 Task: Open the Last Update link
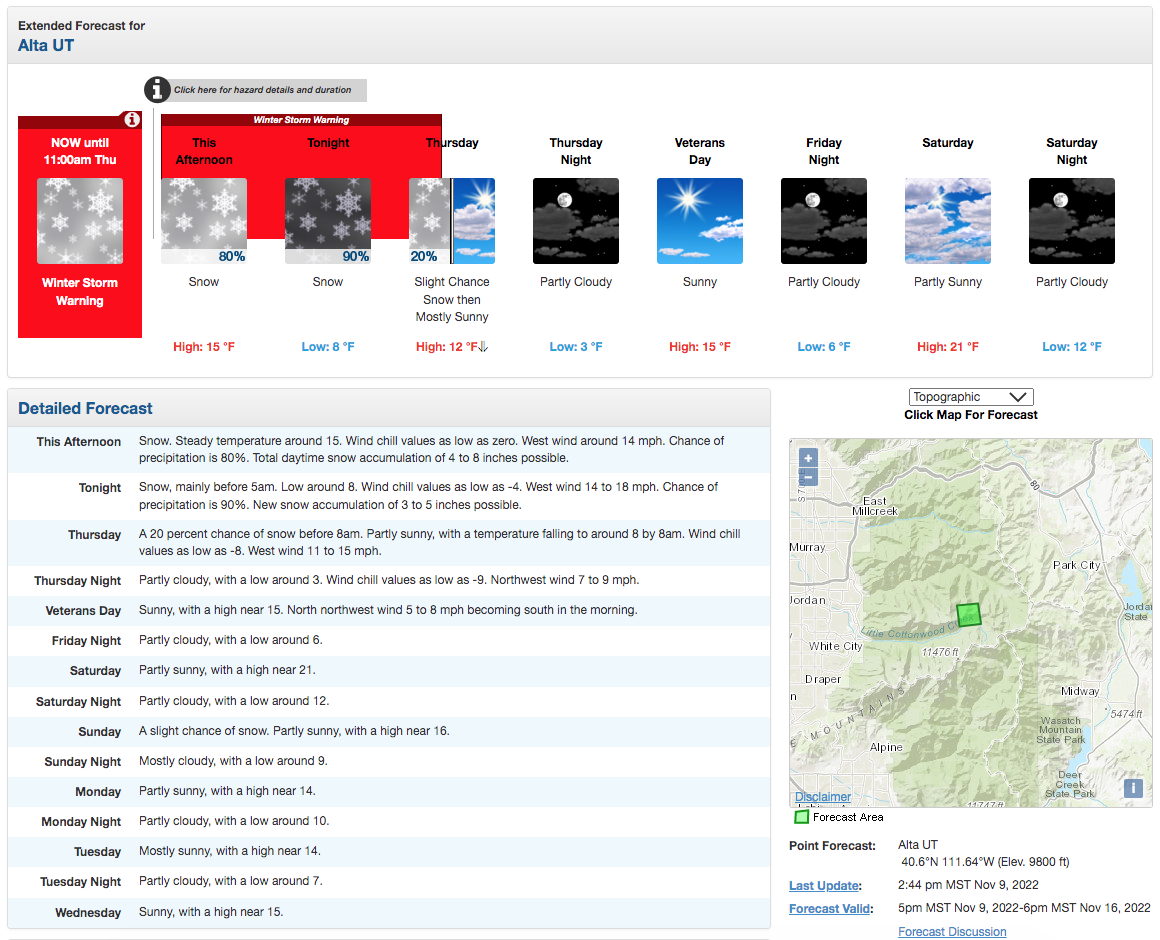point(825,885)
